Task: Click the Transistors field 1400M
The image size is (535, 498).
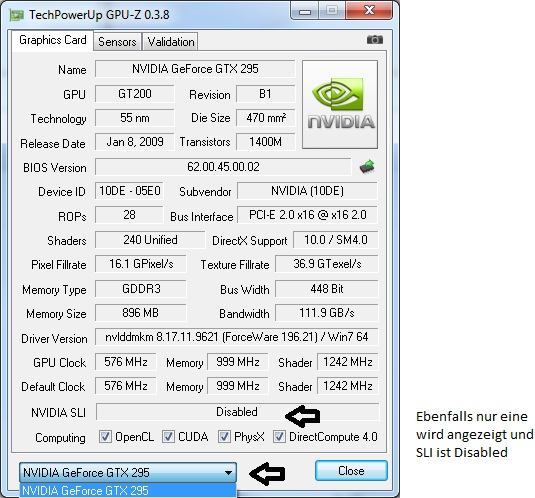Action: [x=265, y=142]
